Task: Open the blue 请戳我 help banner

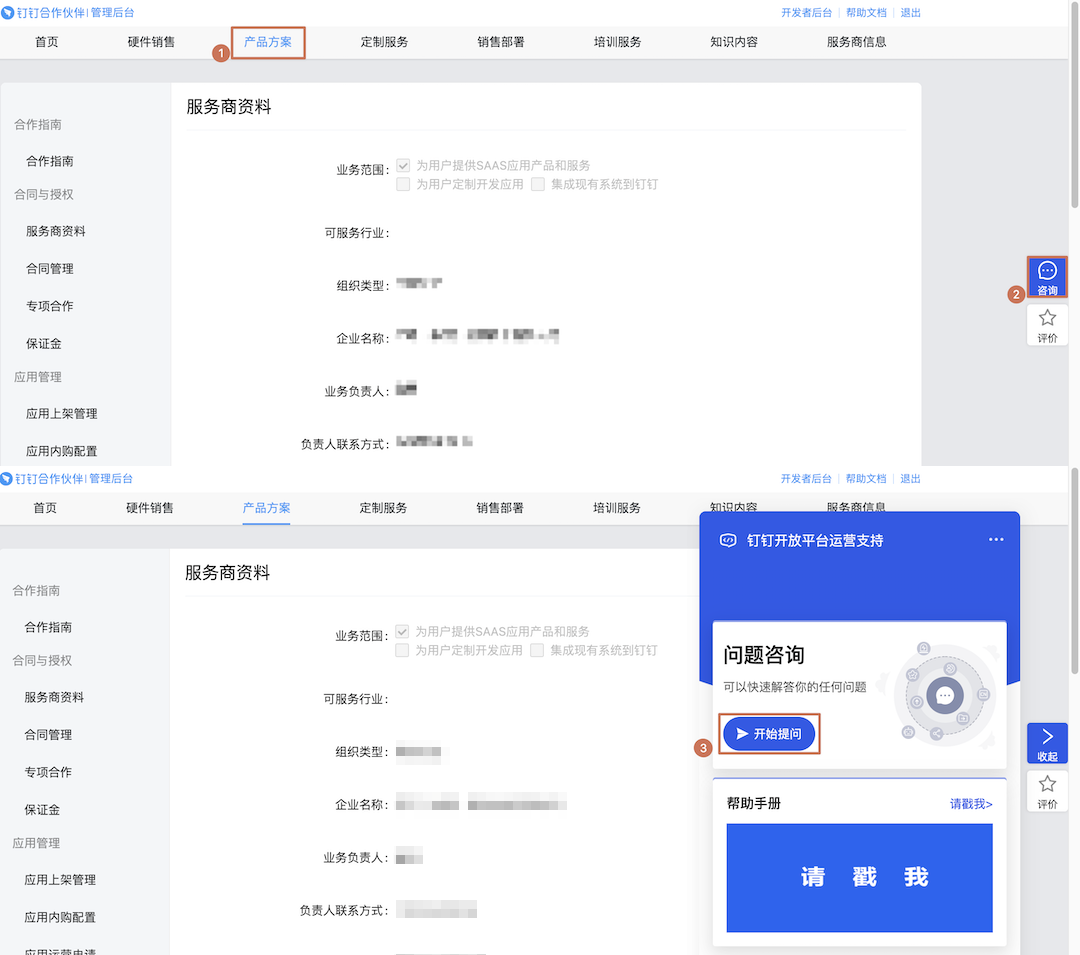Action: (859, 877)
